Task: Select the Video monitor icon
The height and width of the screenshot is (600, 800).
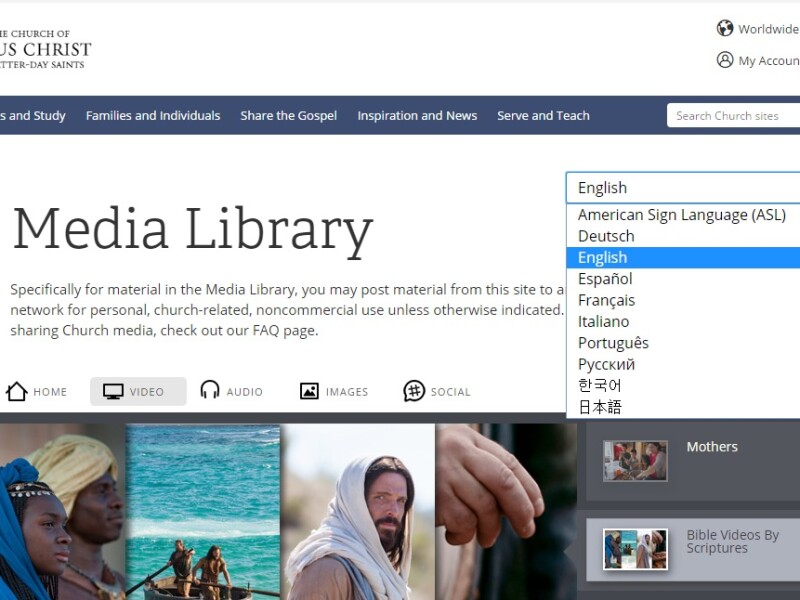Action: pyautogui.click(x=114, y=391)
